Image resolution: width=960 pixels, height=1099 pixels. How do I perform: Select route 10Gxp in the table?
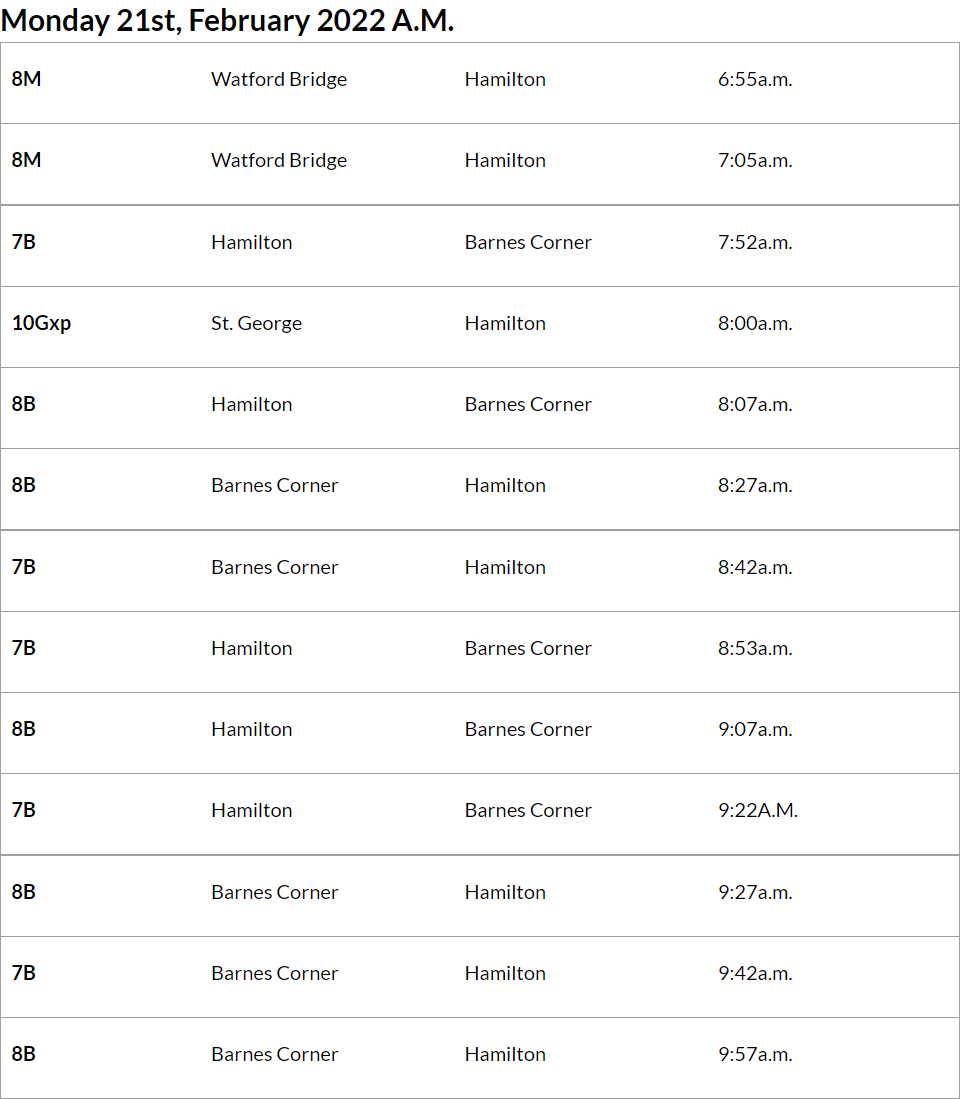pyautogui.click(x=41, y=324)
